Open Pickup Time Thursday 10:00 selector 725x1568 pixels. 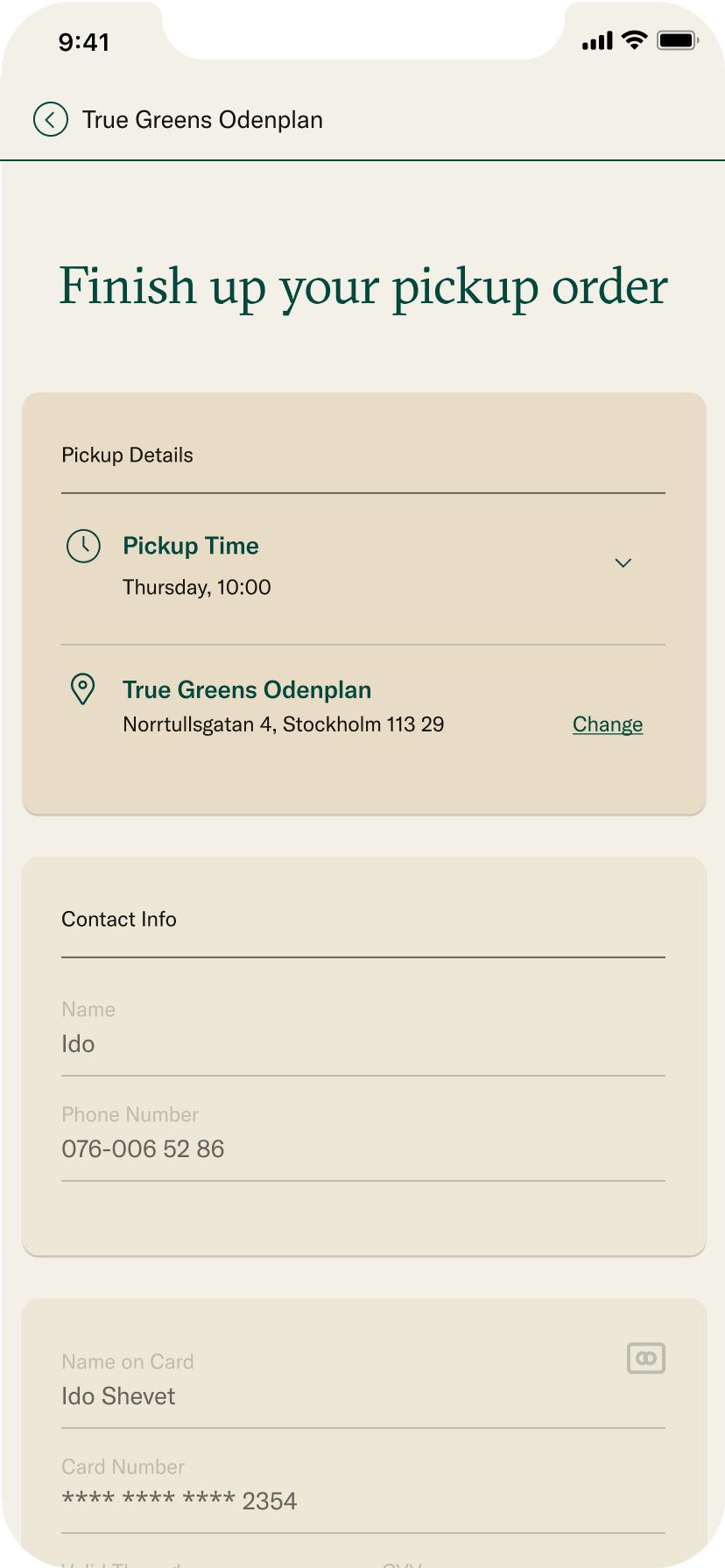coord(197,587)
